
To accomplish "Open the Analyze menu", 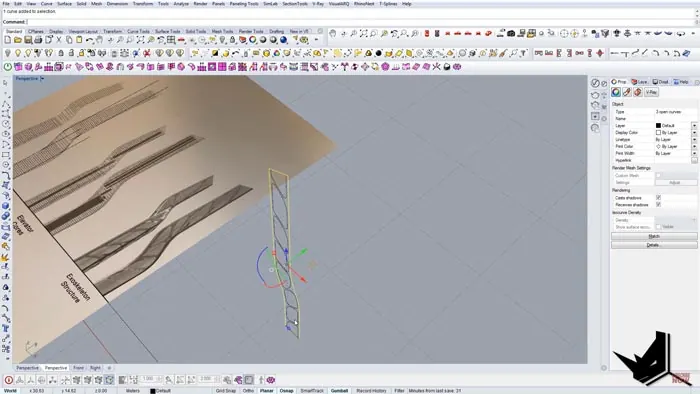I will 181,4.
